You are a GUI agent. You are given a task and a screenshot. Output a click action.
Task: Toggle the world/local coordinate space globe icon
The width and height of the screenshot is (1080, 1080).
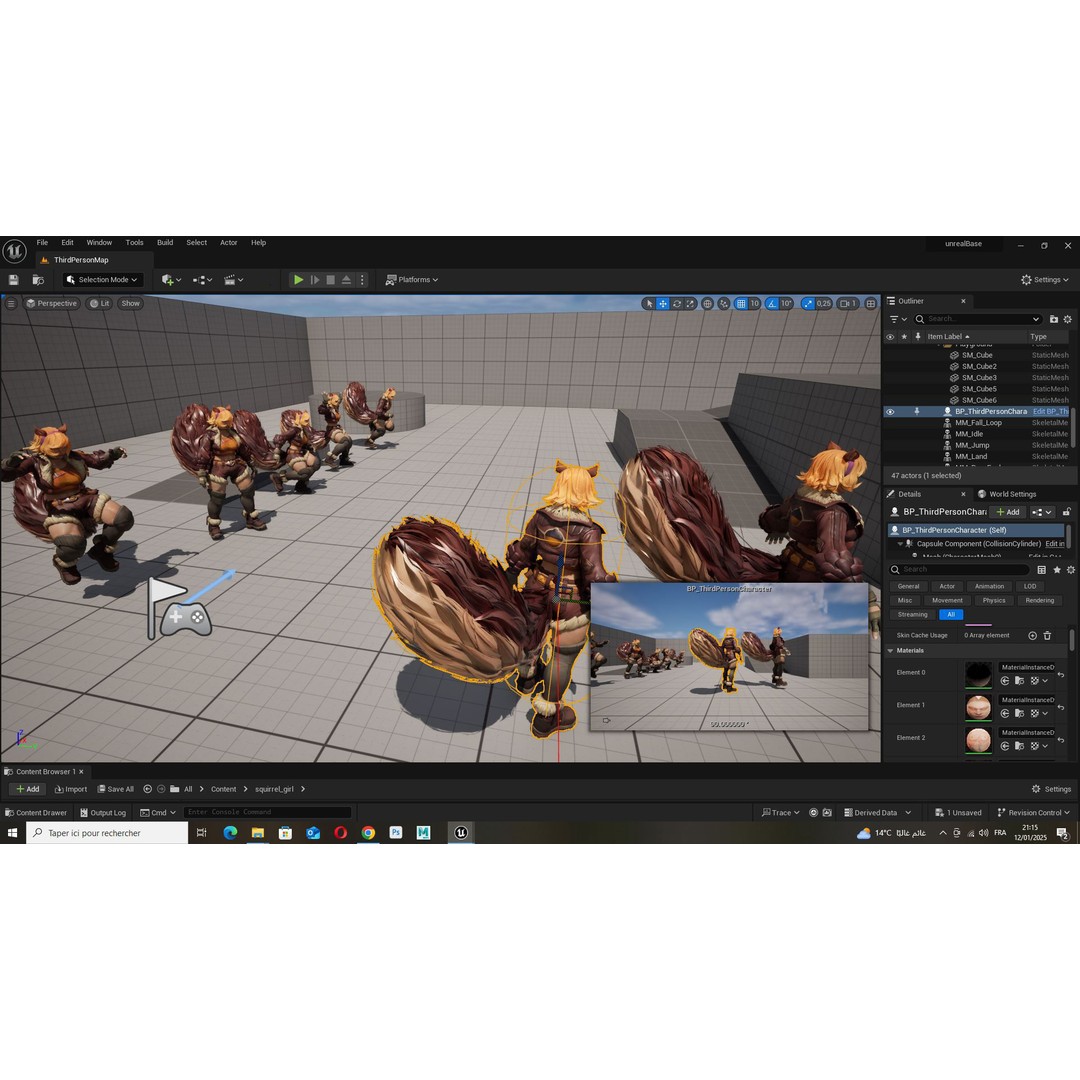click(707, 304)
